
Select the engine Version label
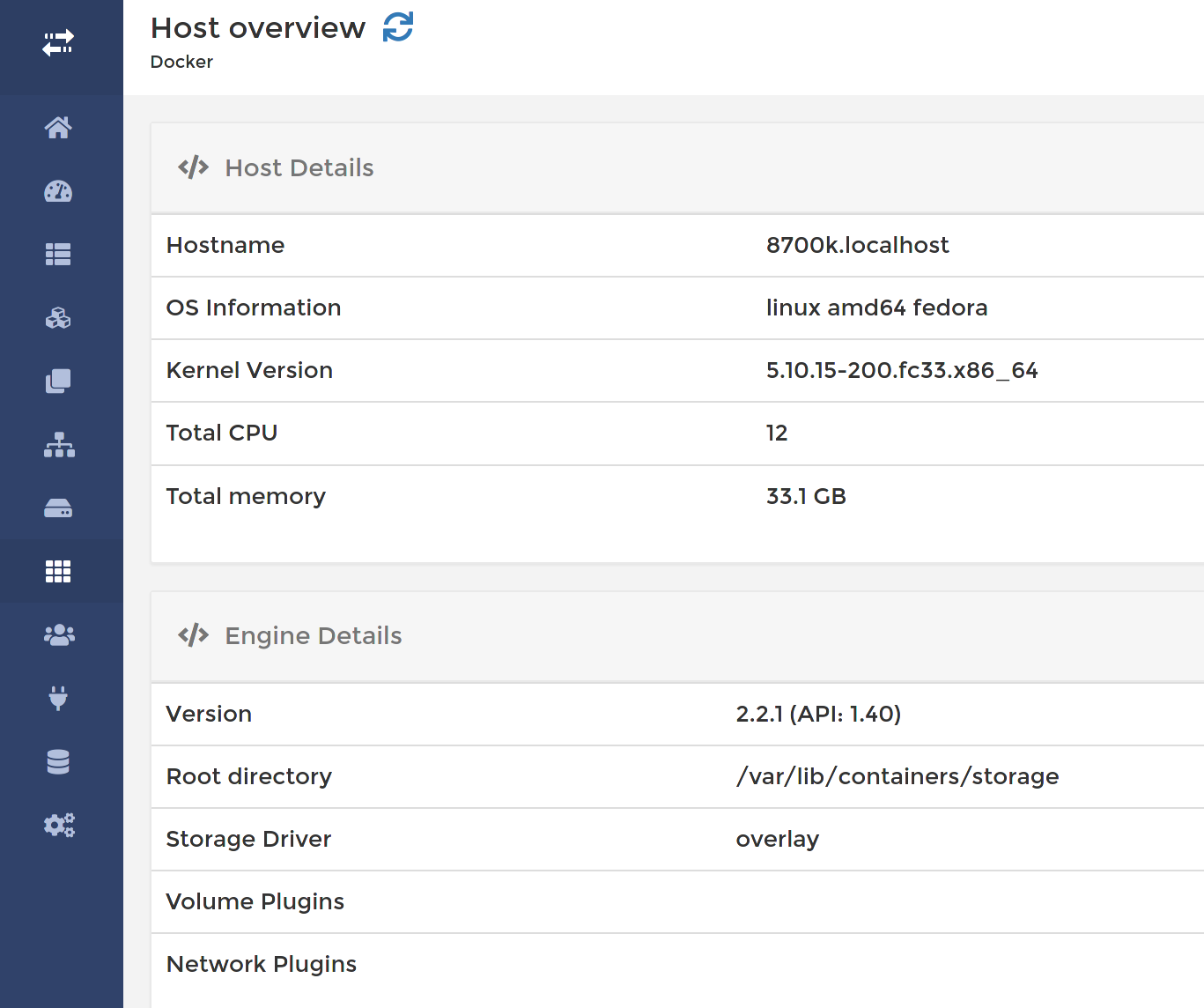(209, 714)
